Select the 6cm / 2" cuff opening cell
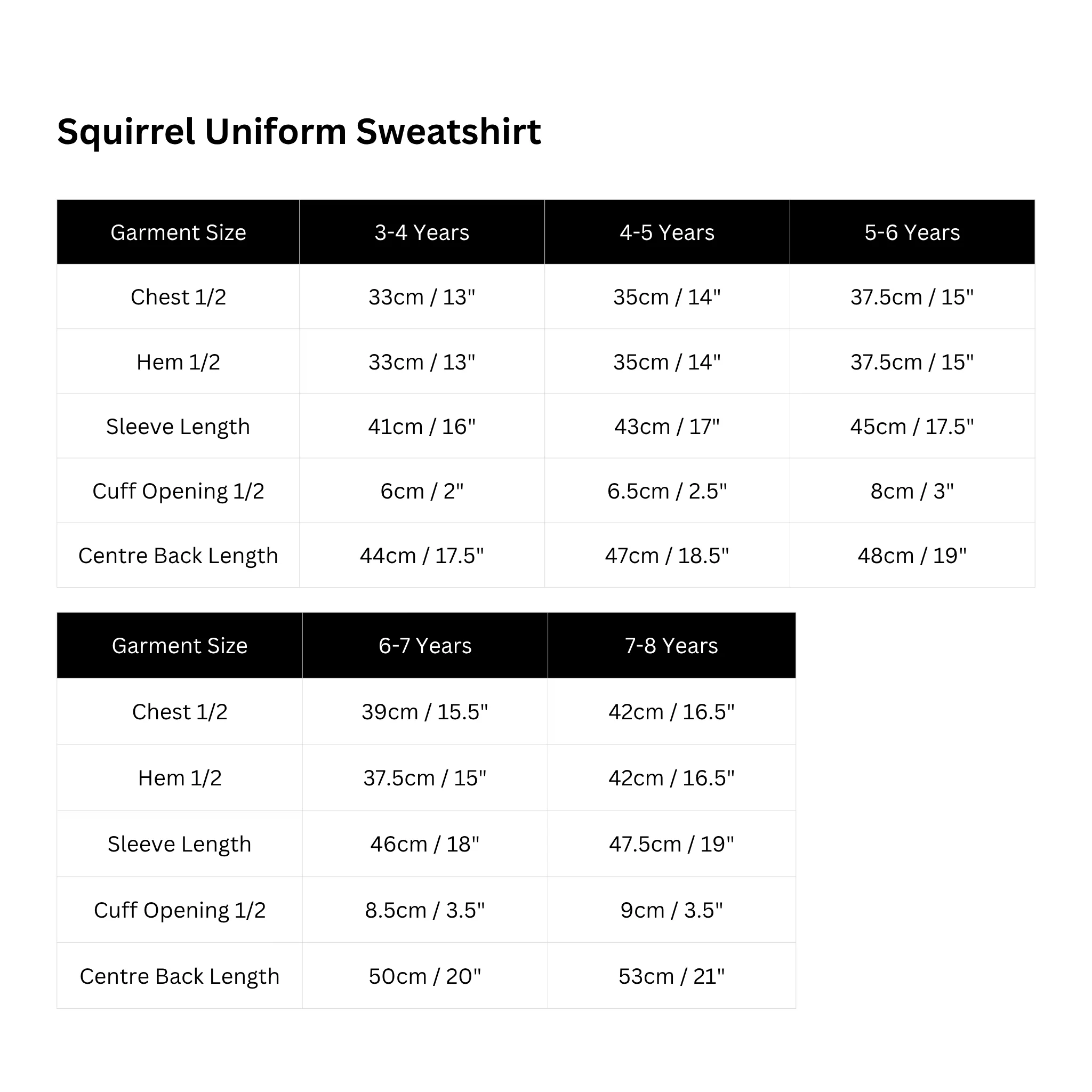Image resolution: width=1092 pixels, height=1092 pixels. pos(422,491)
